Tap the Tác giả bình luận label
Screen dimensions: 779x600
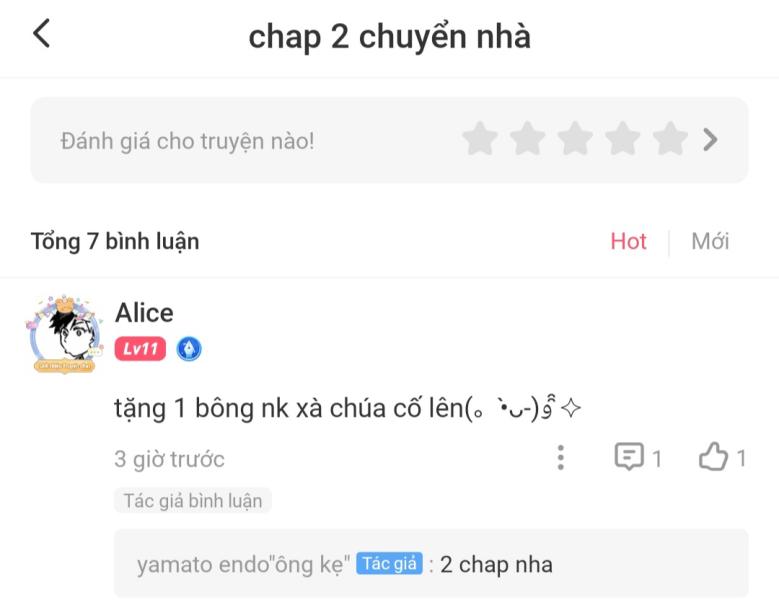pos(193,501)
